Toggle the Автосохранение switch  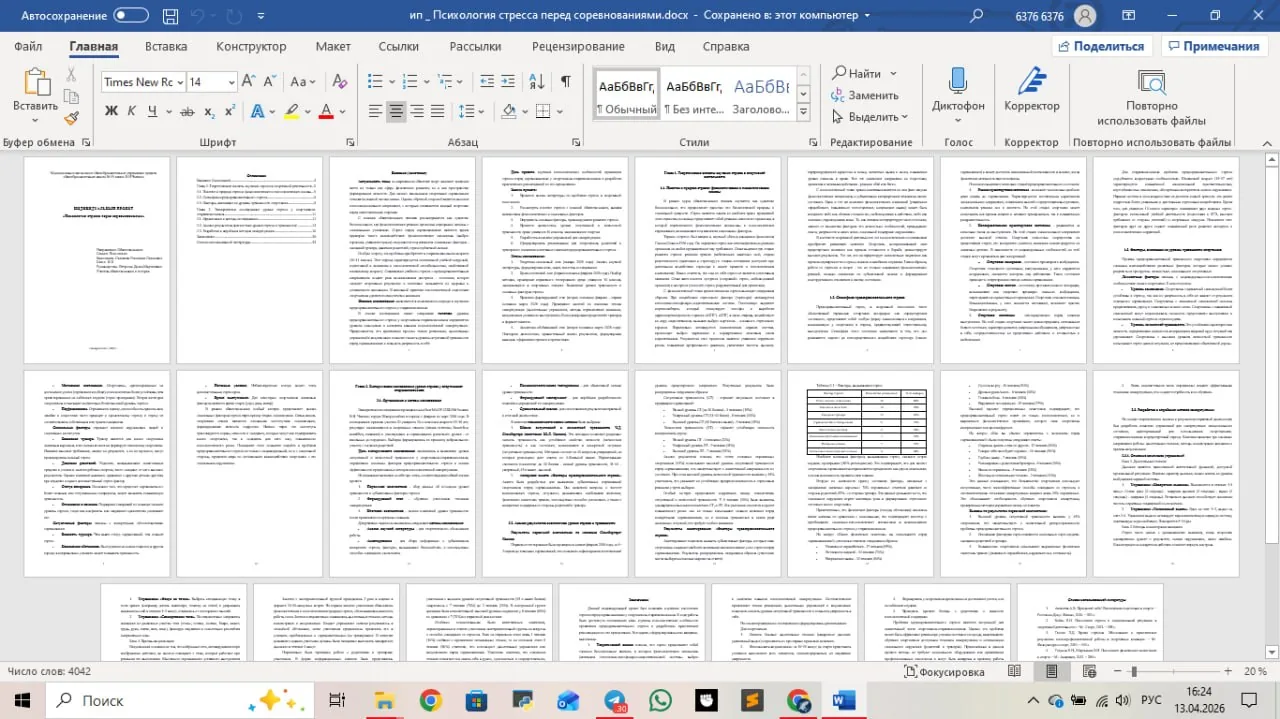click(x=131, y=15)
